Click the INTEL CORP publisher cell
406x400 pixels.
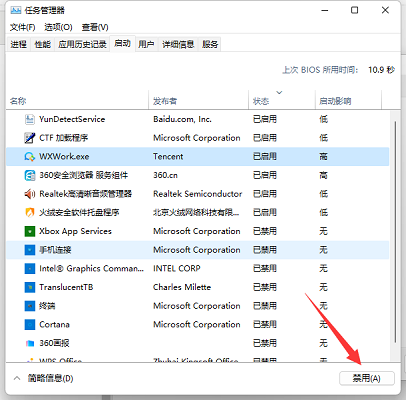pos(177,269)
